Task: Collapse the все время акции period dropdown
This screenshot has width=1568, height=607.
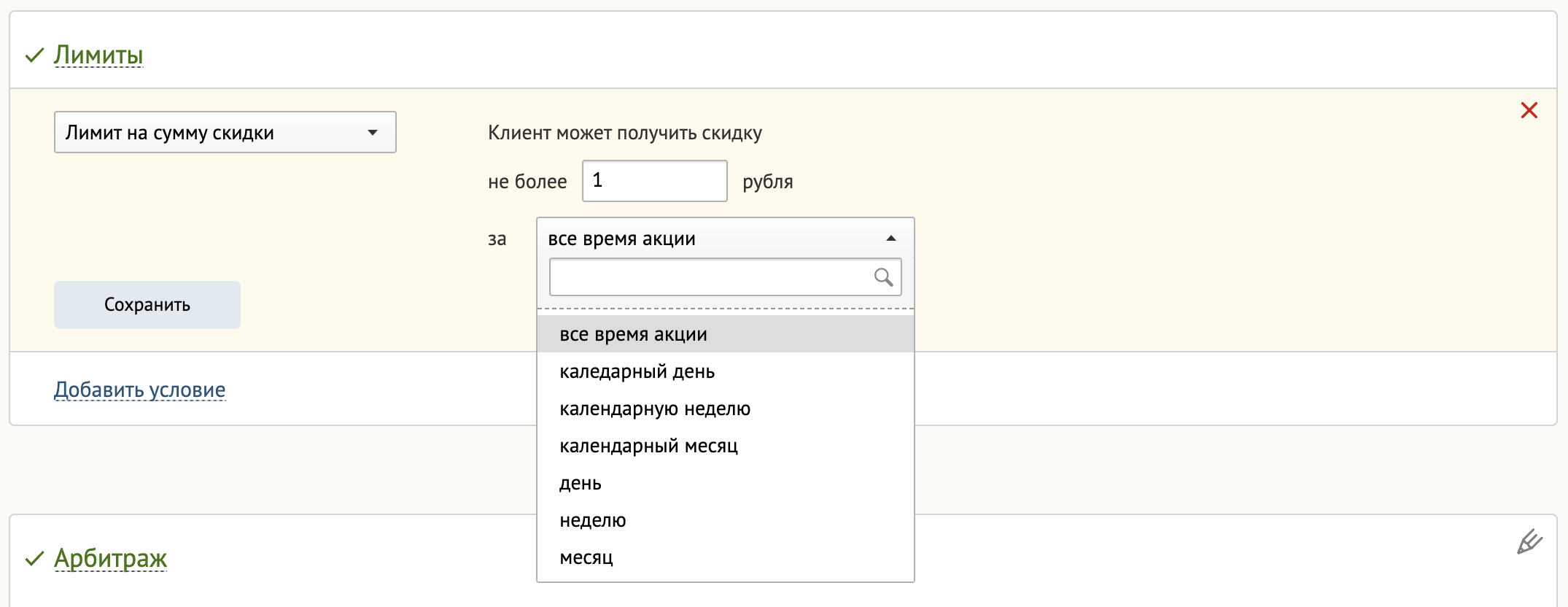Action: tap(726, 238)
